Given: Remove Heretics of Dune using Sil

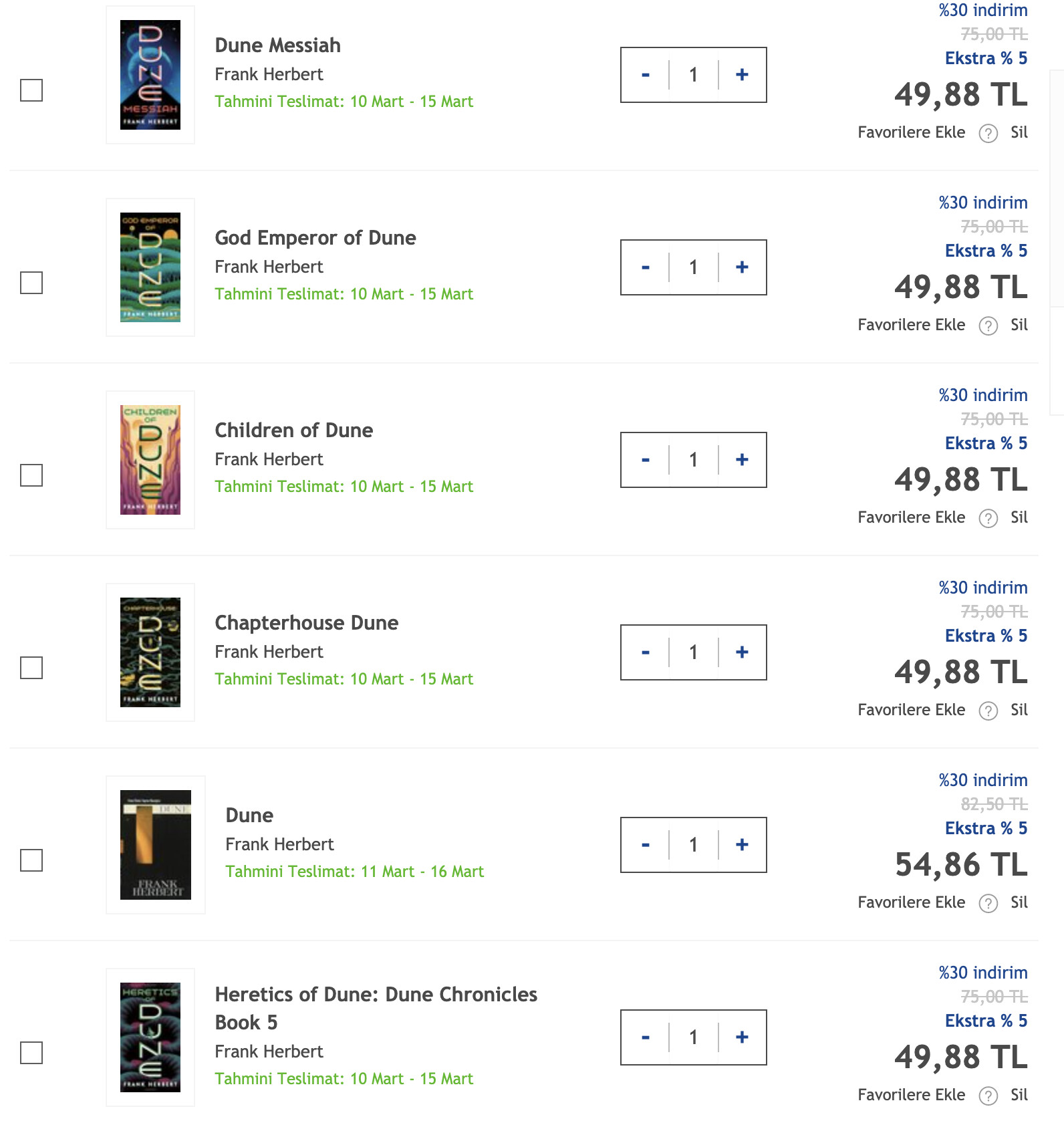Looking at the screenshot, I should [x=1019, y=1095].
